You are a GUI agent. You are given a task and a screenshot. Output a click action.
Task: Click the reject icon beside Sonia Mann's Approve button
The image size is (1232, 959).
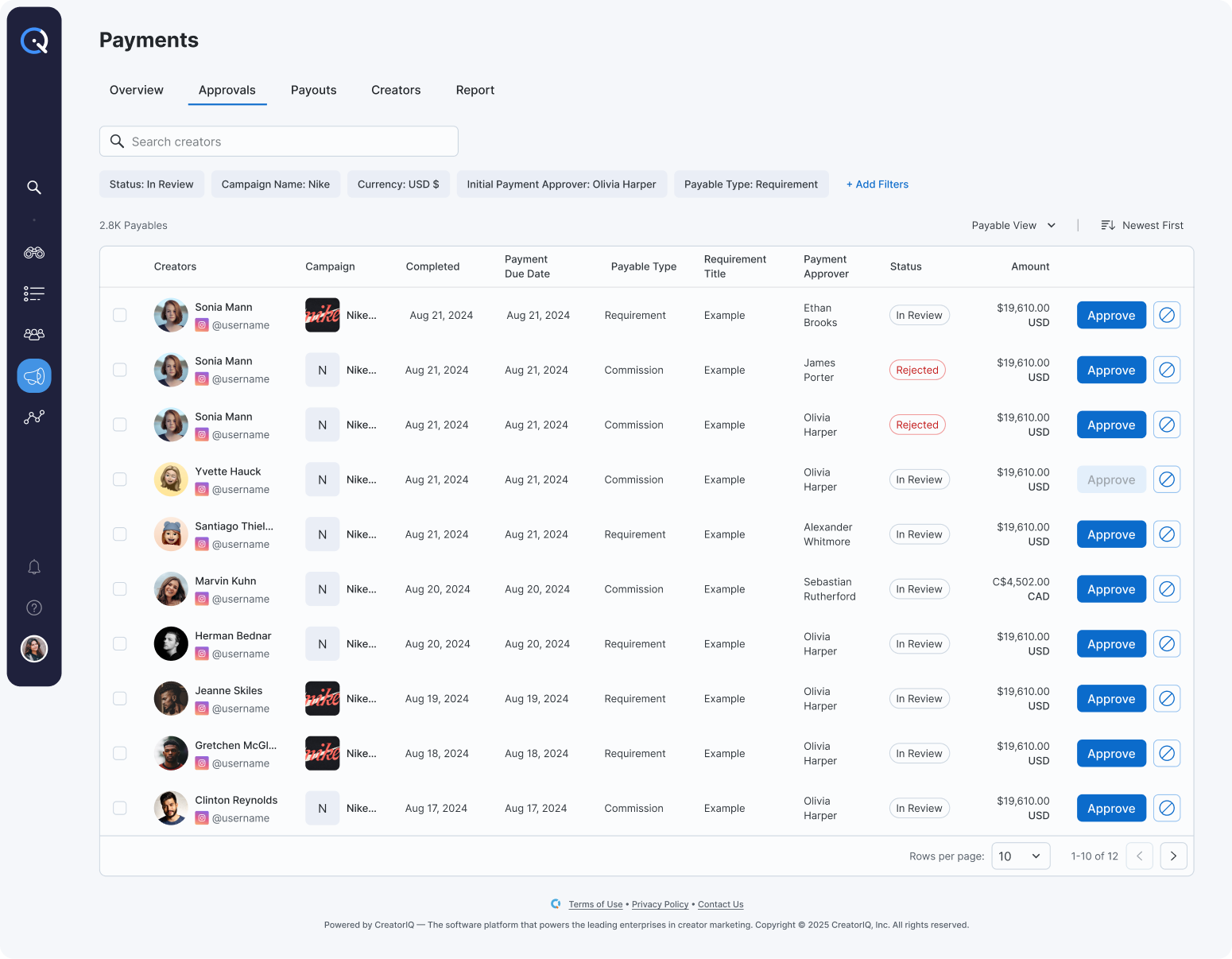click(1167, 315)
